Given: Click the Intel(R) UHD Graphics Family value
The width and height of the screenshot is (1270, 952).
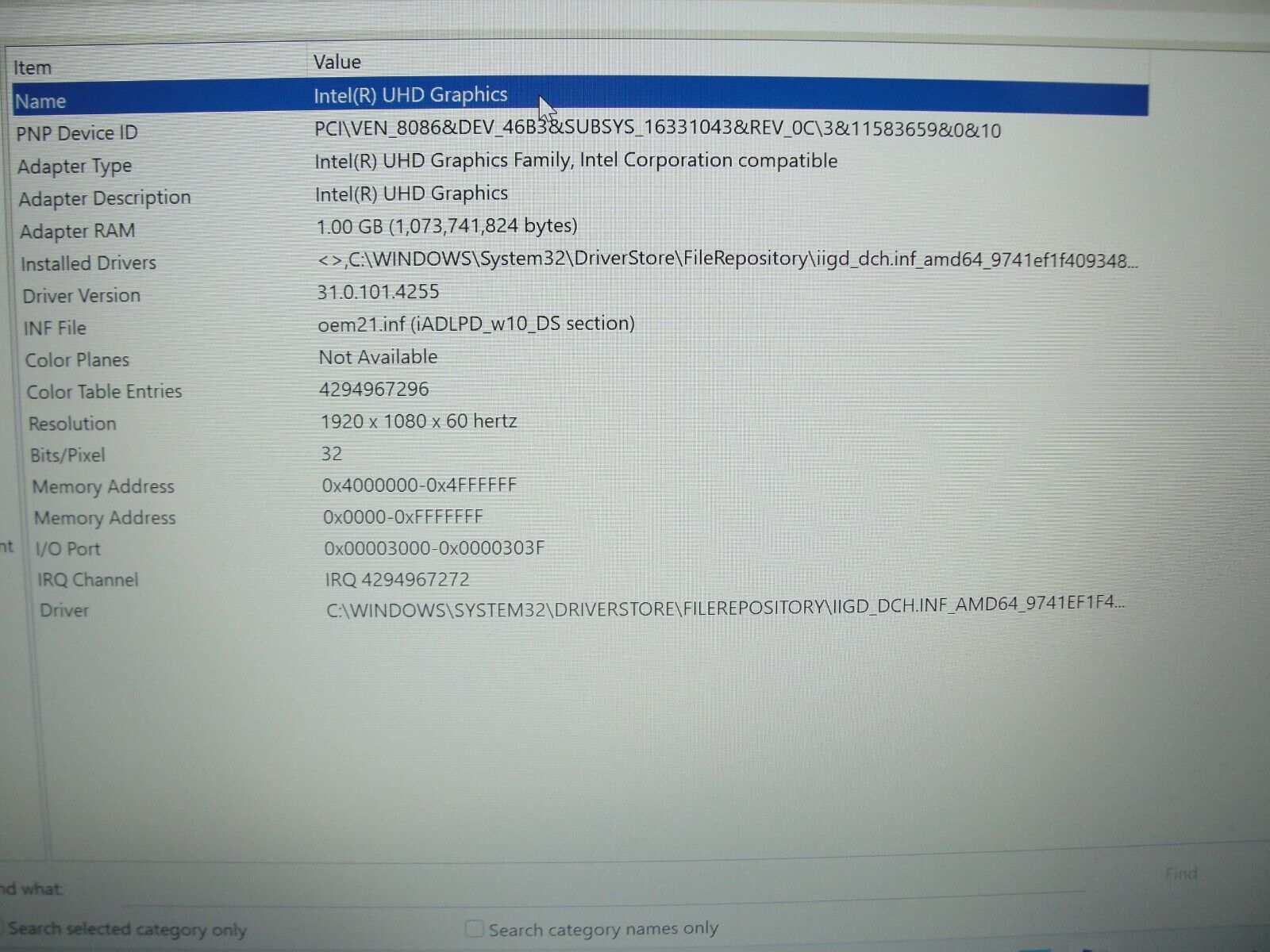Looking at the screenshot, I should point(576,161).
